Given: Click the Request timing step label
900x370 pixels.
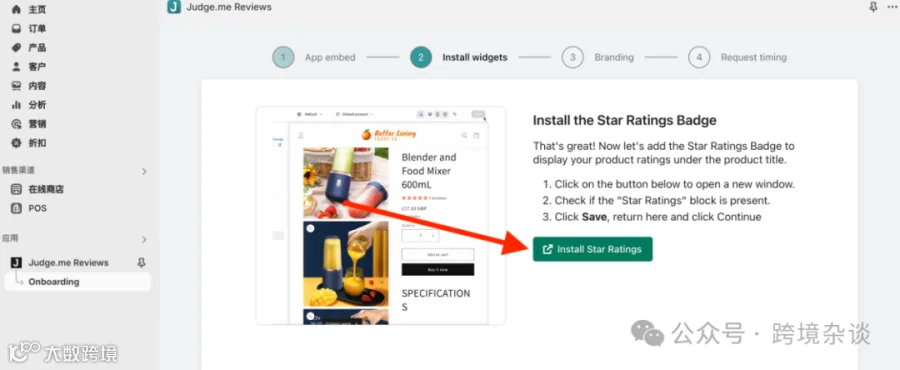Looking at the screenshot, I should point(754,57).
